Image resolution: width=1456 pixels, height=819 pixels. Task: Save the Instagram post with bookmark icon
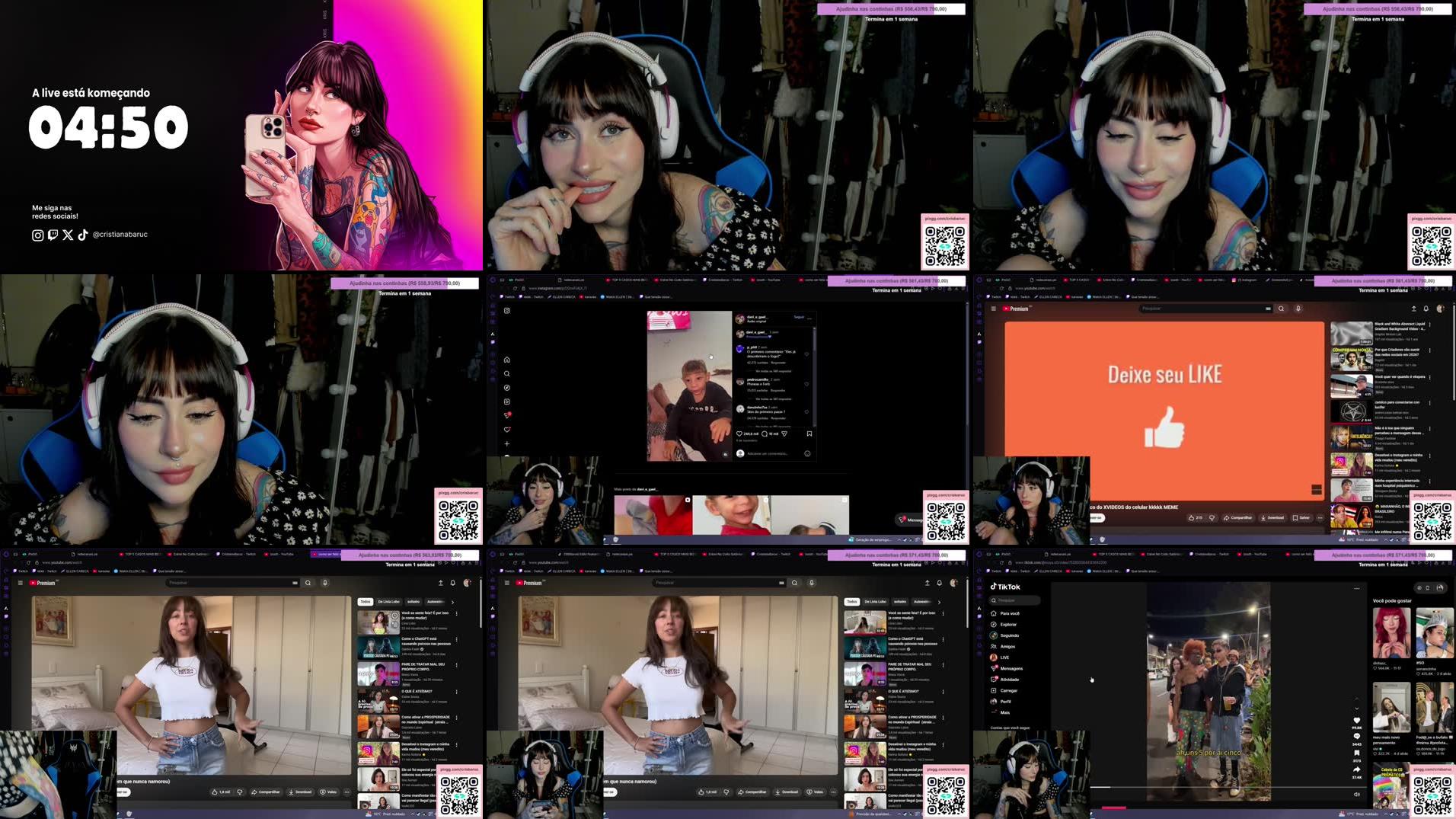click(x=809, y=433)
